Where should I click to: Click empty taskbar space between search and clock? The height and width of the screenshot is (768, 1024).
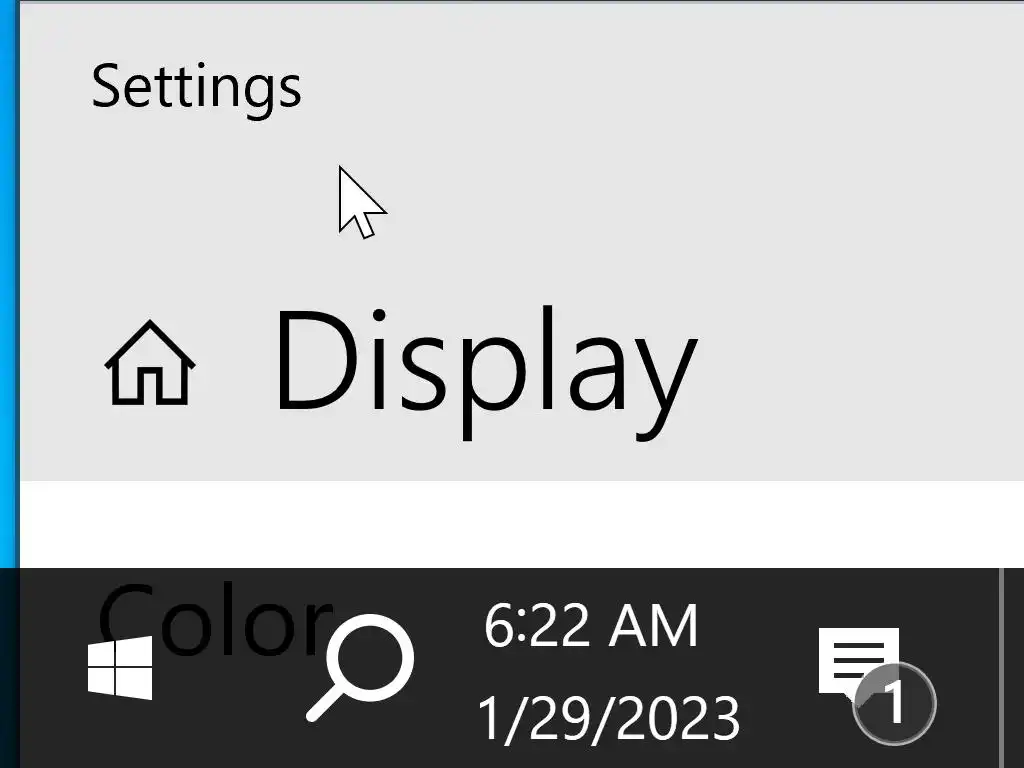point(447,667)
